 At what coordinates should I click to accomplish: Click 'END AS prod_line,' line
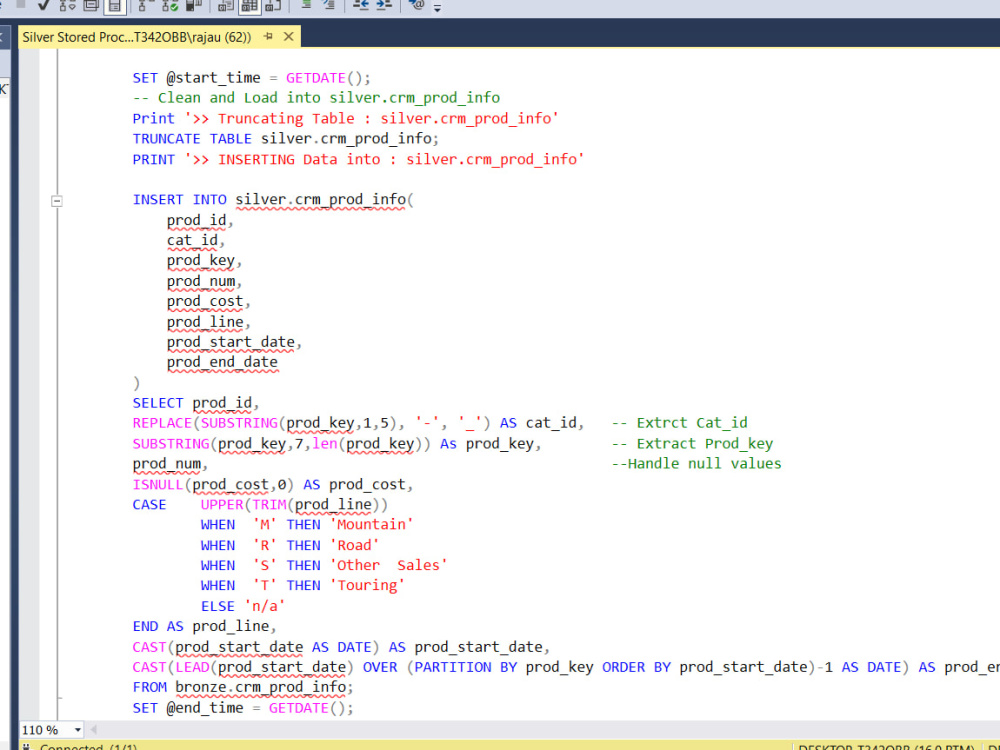[205, 626]
